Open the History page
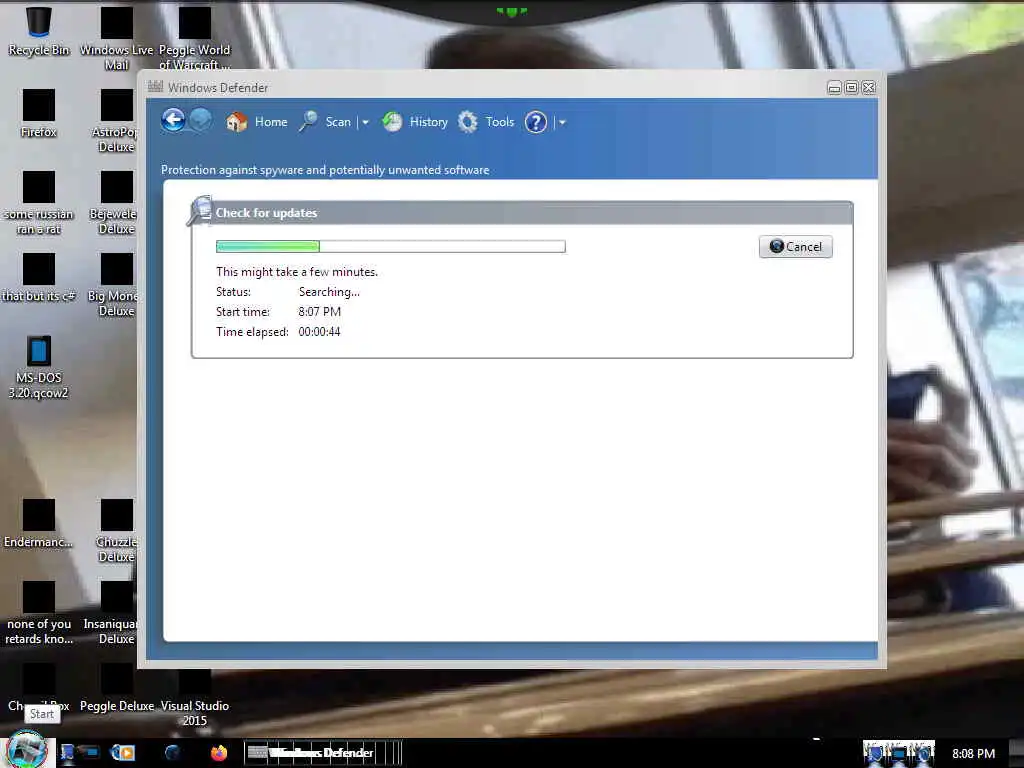 click(415, 122)
